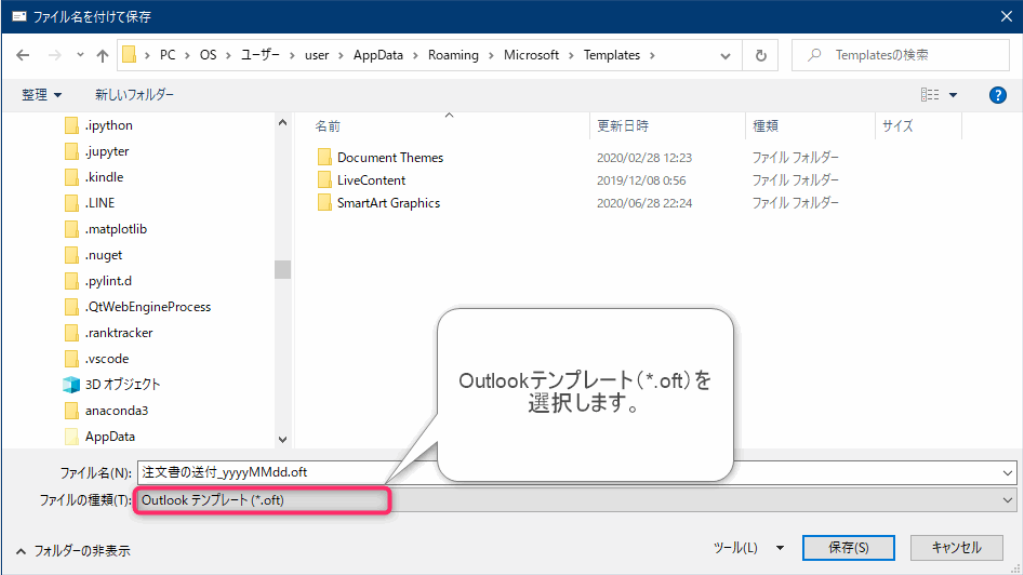Select the .vscode folder in tree

click(106, 359)
